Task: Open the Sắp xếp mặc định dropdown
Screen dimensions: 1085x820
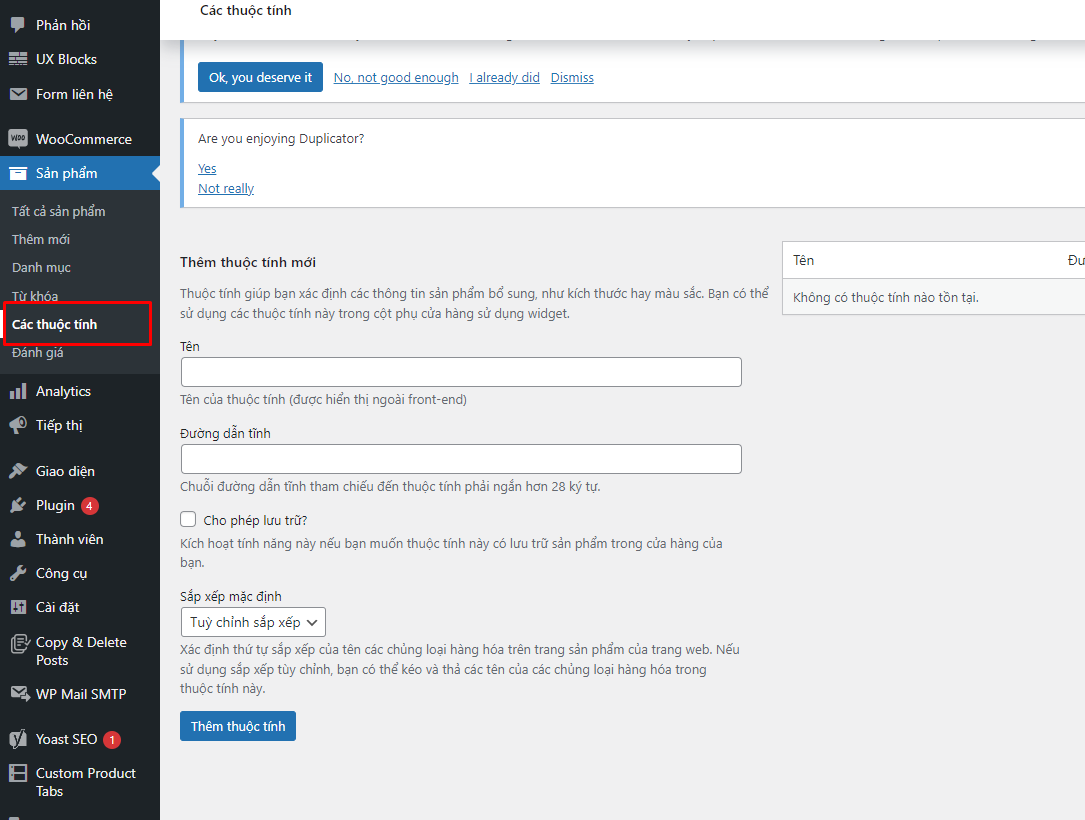Action: [253, 622]
